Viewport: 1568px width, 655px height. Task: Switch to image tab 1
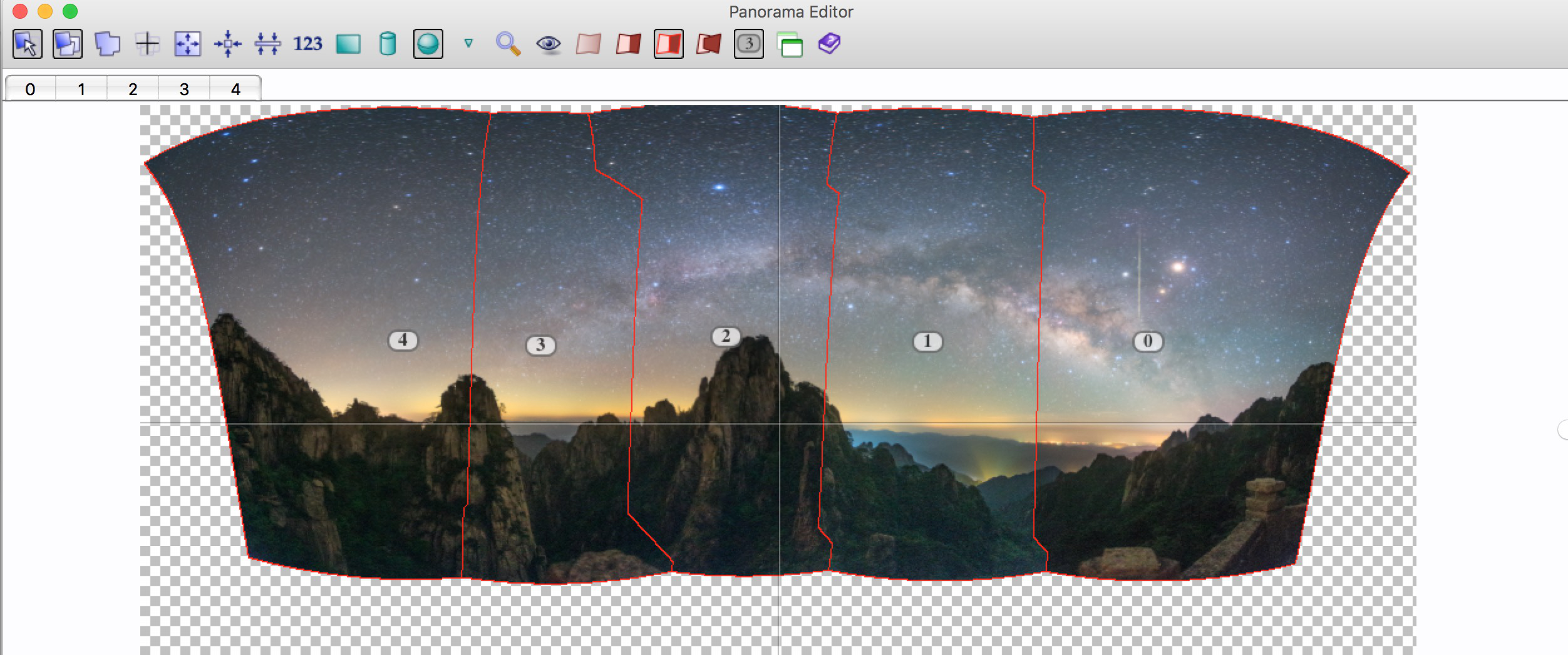click(x=81, y=89)
